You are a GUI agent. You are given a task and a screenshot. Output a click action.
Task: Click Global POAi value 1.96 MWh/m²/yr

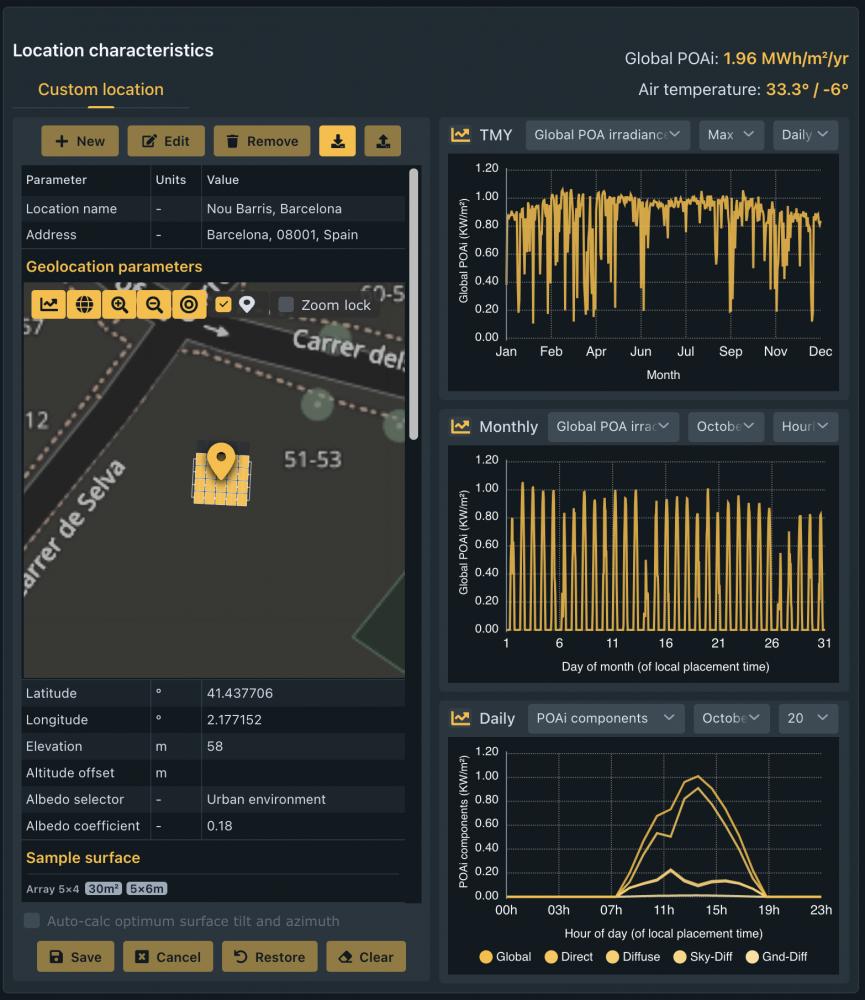(x=785, y=59)
